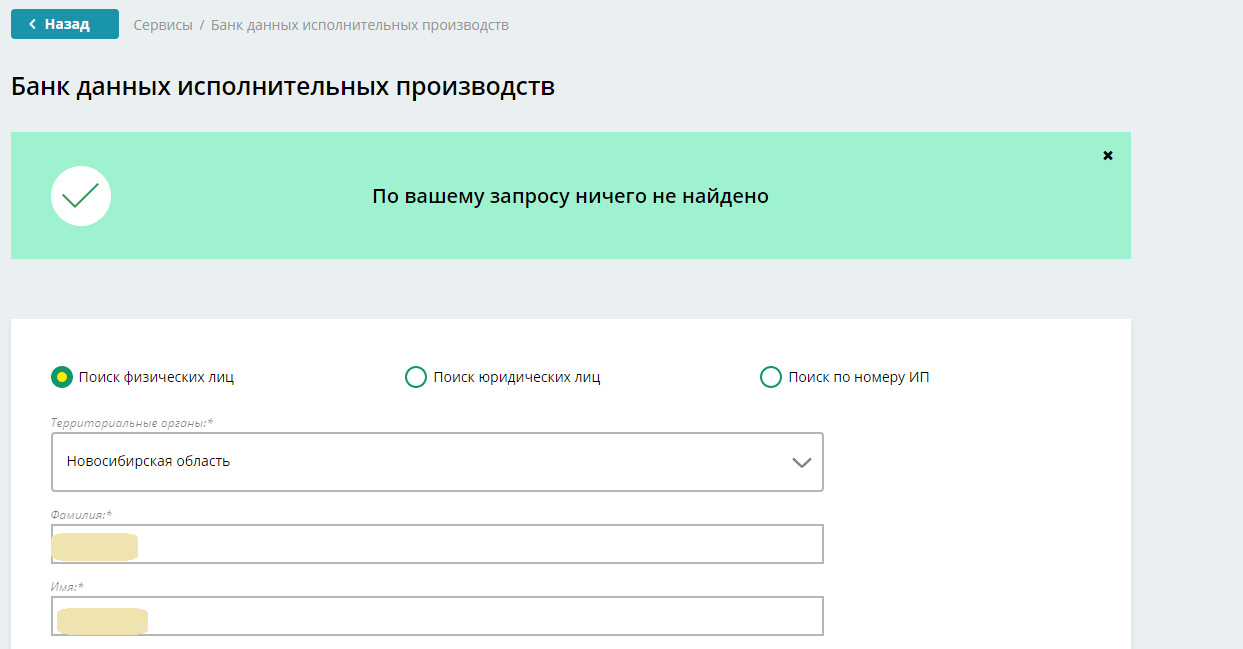Viewport: 1243px width, 649px height.
Task: Click the 'Банк данных исполнительных производств' breadcrumb
Action: coord(359,25)
